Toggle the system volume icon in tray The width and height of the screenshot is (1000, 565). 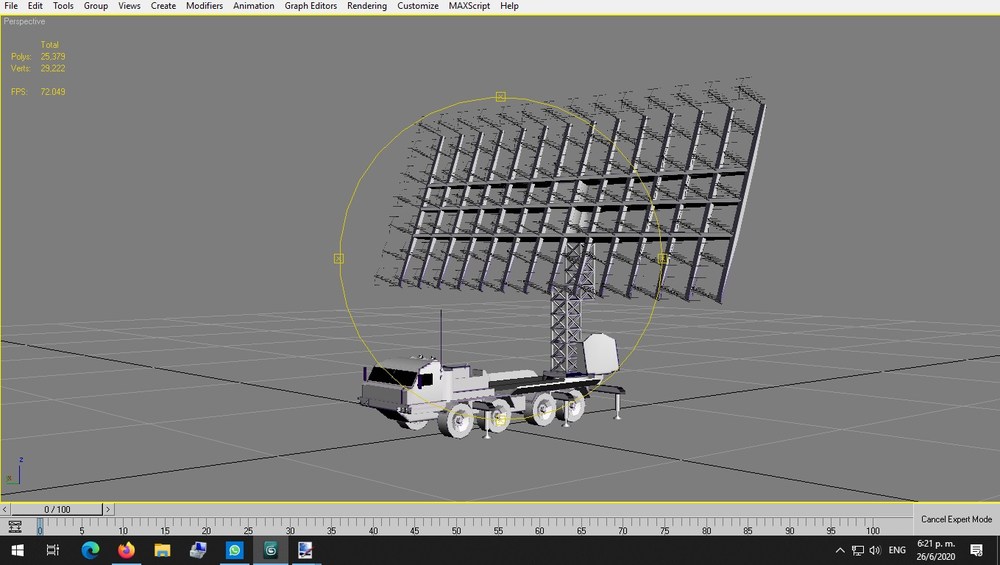coord(874,550)
